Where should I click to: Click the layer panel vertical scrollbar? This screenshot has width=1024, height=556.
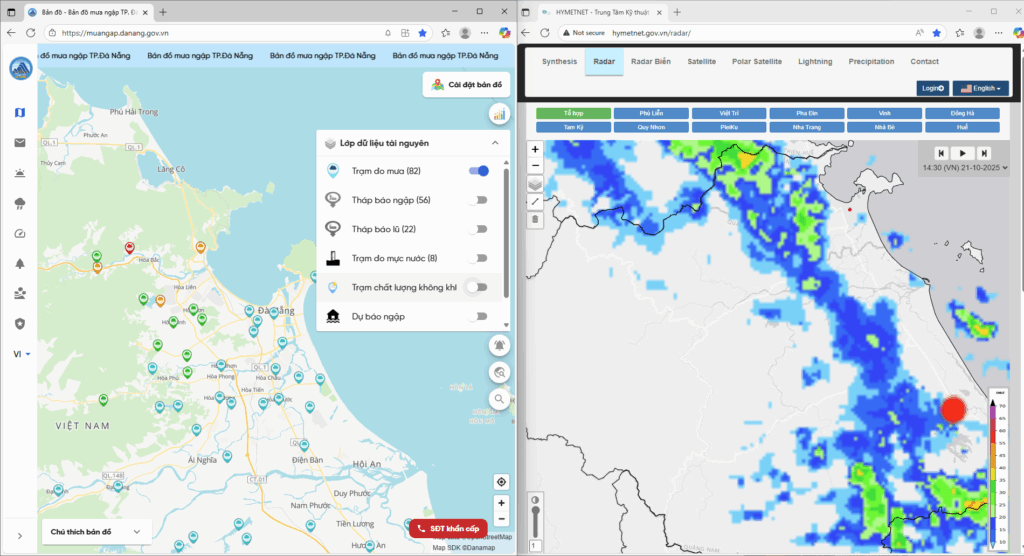click(x=506, y=234)
